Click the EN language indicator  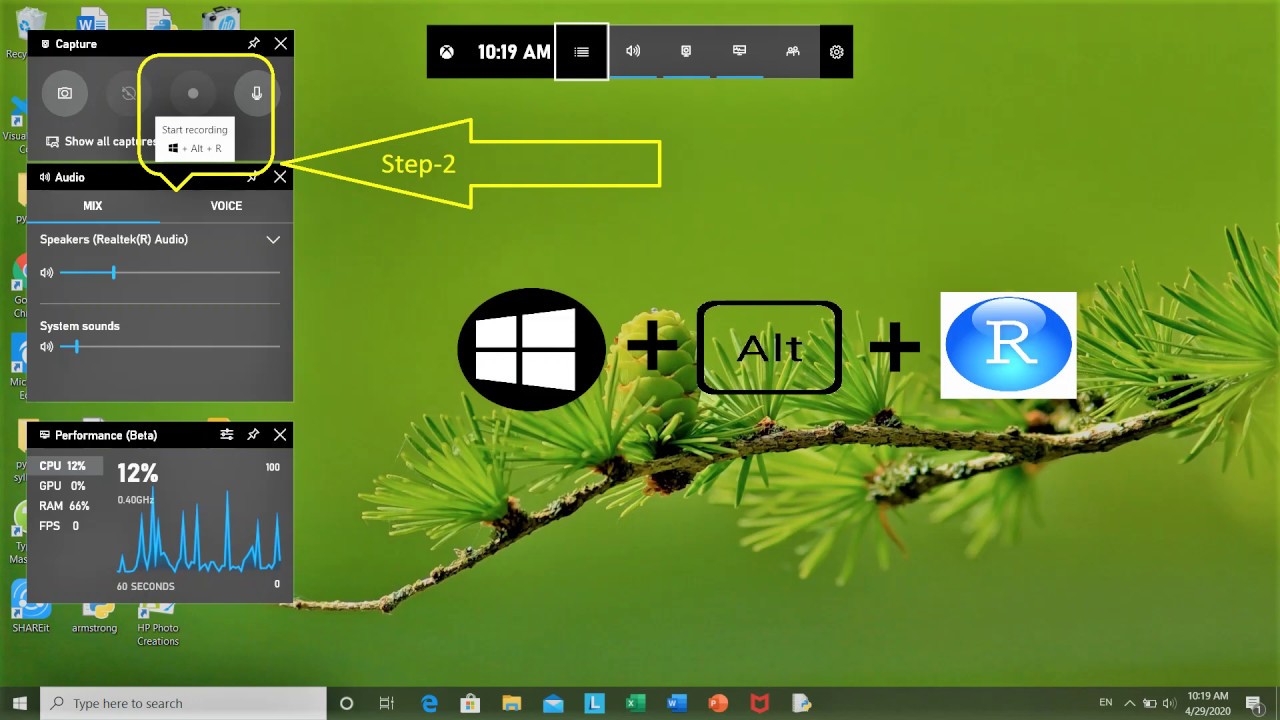[x=1105, y=703]
